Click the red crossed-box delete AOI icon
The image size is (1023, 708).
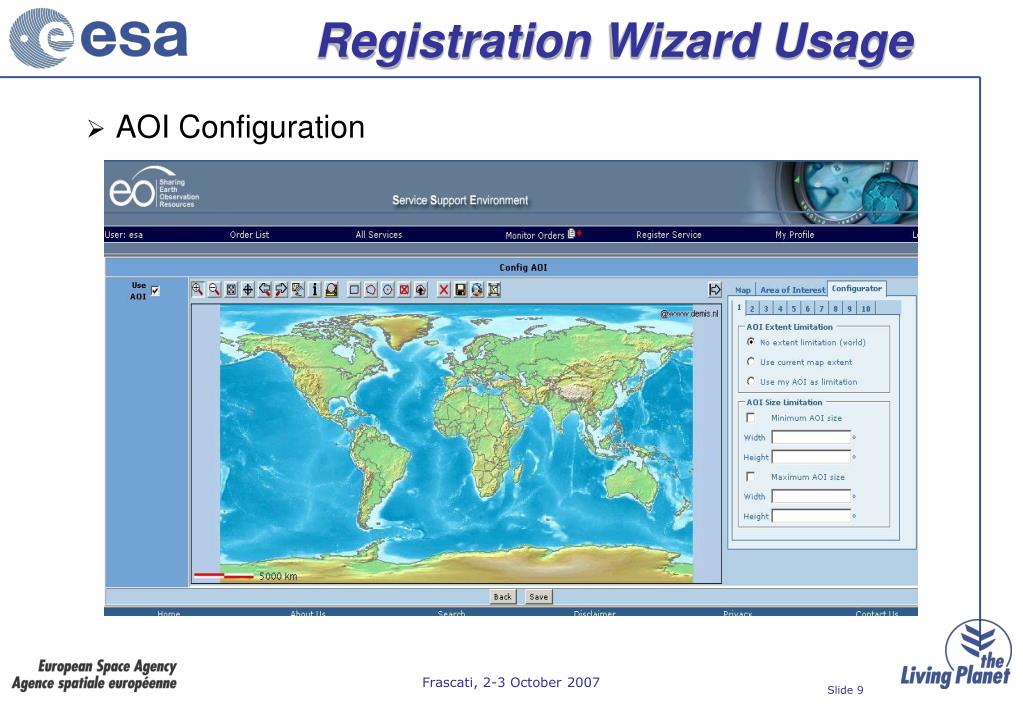(x=405, y=289)
